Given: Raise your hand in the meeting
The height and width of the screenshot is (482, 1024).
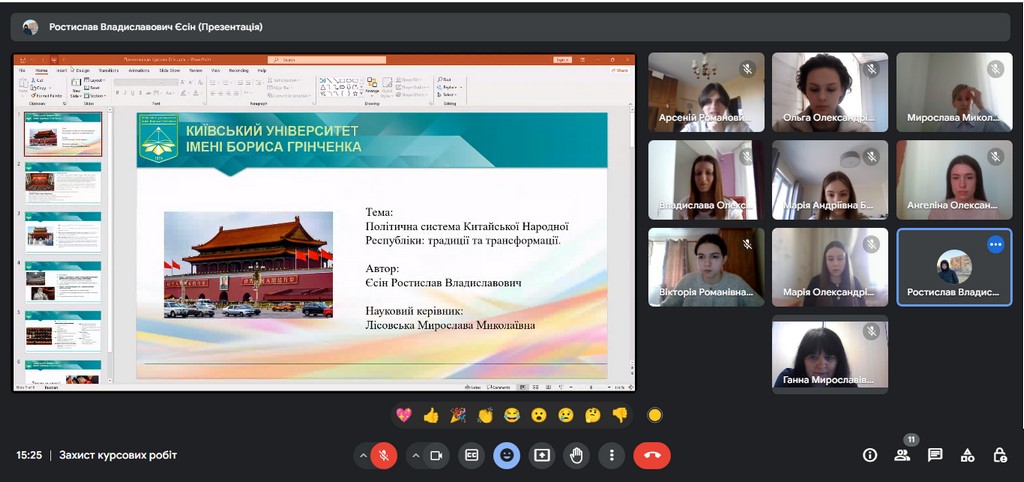Looking at the screenshot, I should click(577, 455).
